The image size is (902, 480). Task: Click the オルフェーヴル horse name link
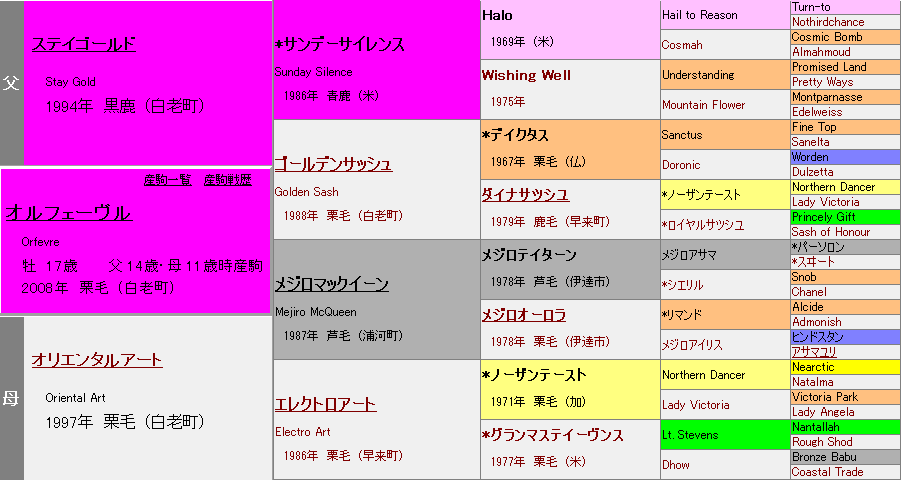tap(68, 213)
